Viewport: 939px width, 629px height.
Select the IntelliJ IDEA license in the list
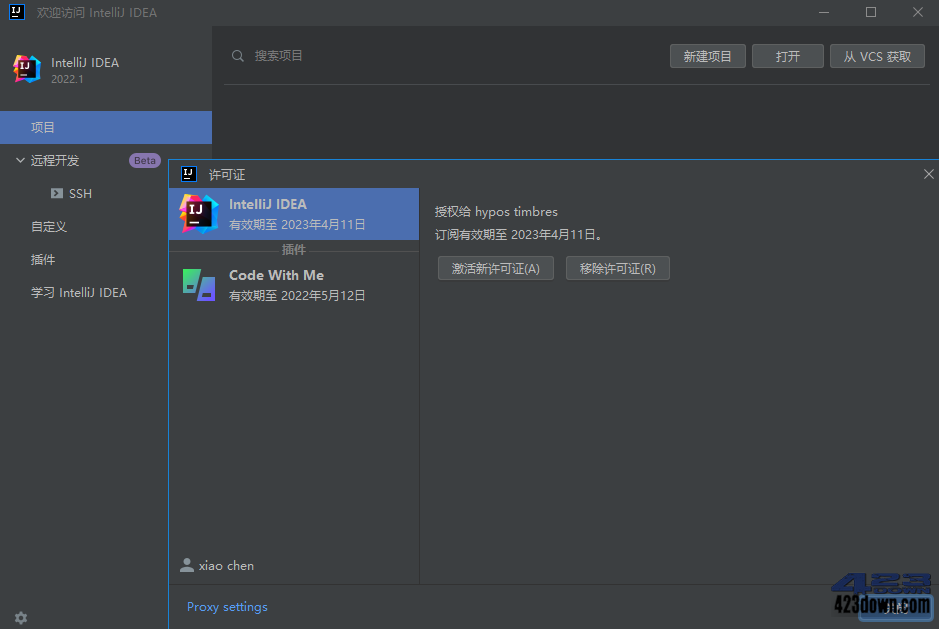(x=293, y=213)
